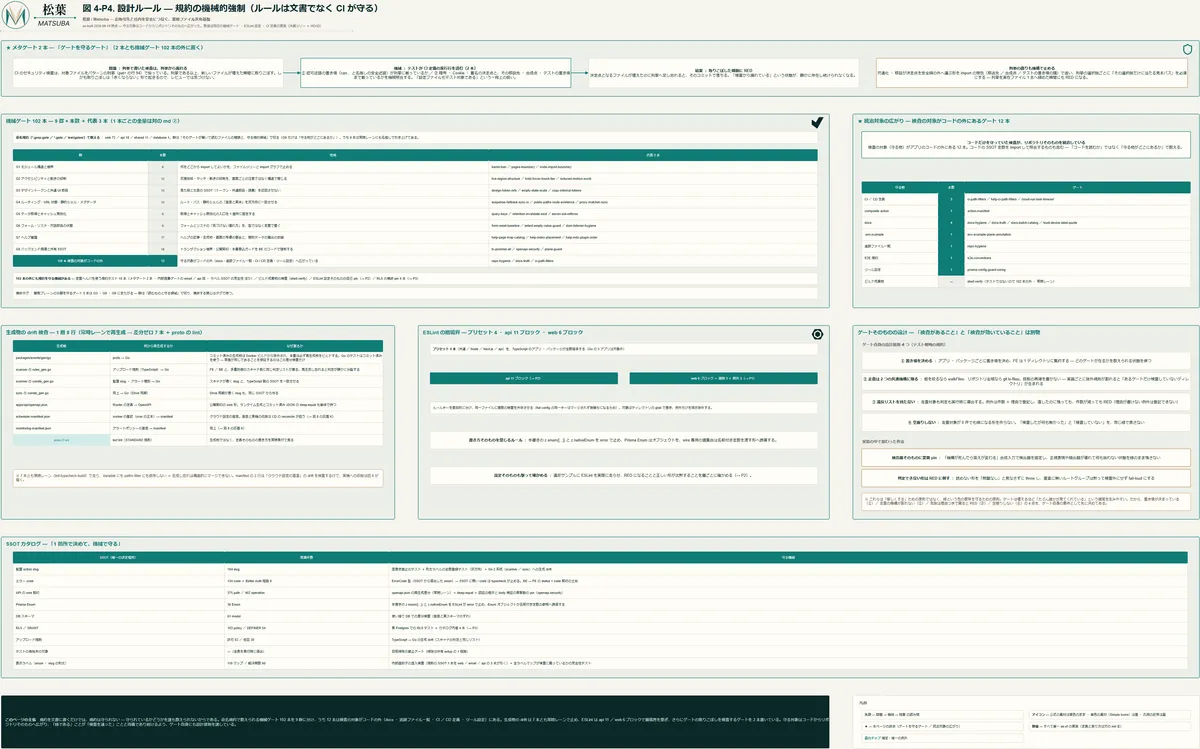The width and height of the screenshot is (1200, 749).
Task: Click the dark green summary box at bottom
Action: 416,722
